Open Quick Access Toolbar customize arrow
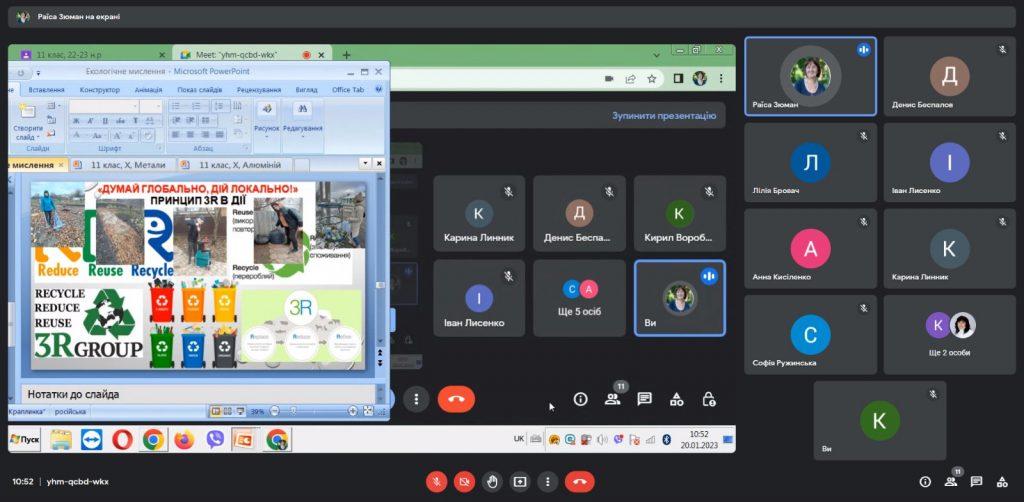The height and width of the screenshot is (502, 1024). click(39, 73)
